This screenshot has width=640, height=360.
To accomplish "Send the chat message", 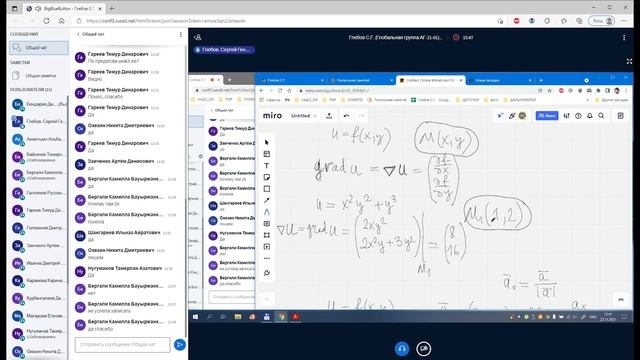I will [179, 344].
